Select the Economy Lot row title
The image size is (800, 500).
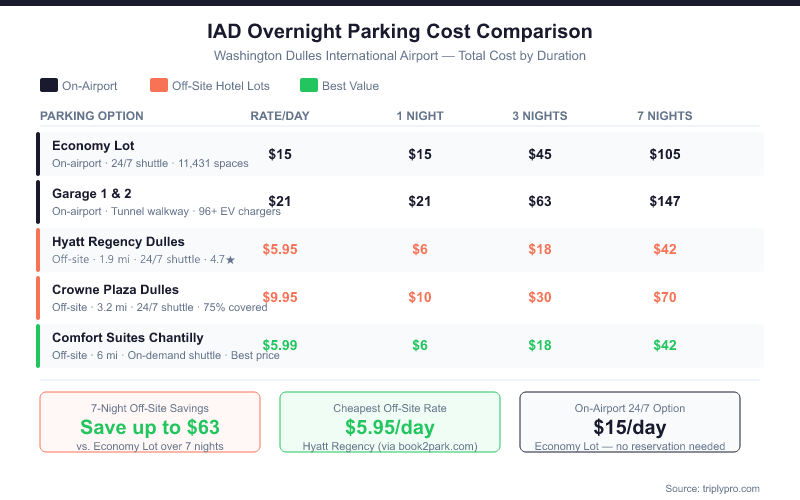(x=93, y=146)
